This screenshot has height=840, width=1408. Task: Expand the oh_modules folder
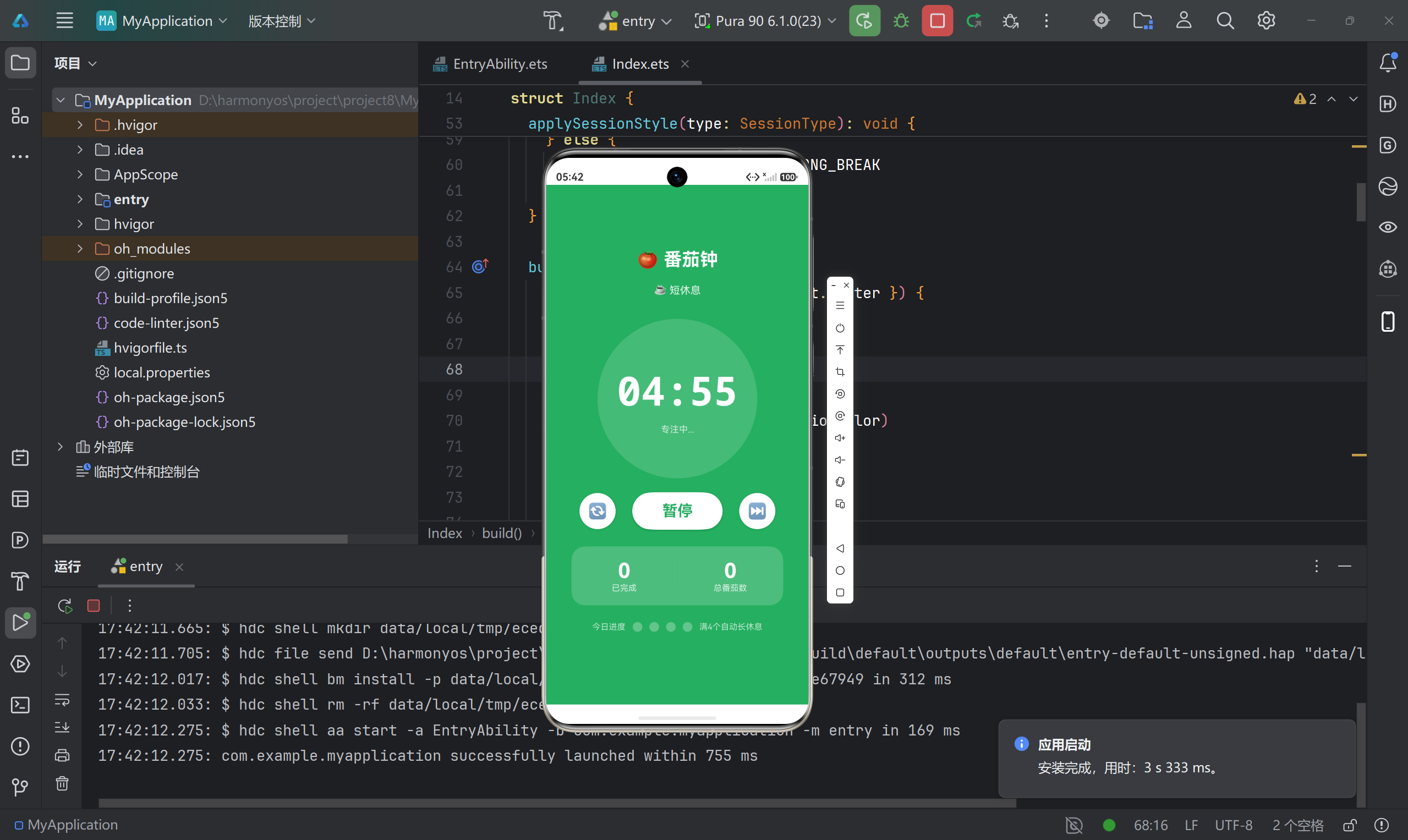(80, 249)
